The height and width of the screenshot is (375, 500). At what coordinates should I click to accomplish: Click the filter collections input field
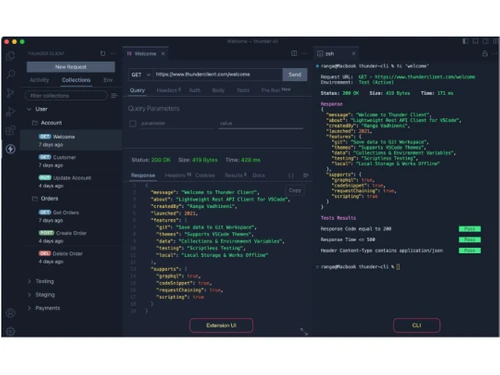click(x=66, y=96)
